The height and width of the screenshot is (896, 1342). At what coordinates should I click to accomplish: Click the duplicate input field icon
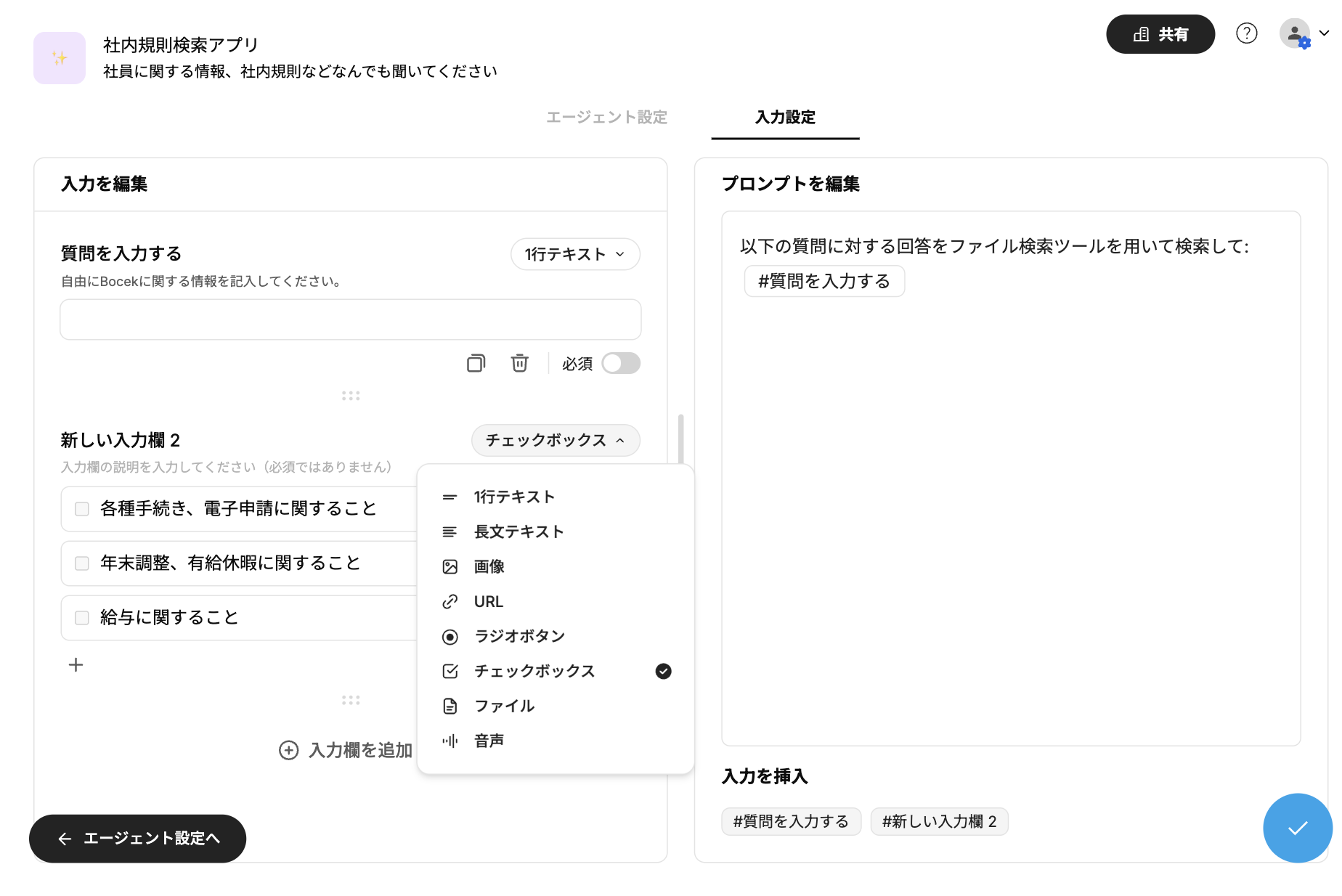coord(476,363)
